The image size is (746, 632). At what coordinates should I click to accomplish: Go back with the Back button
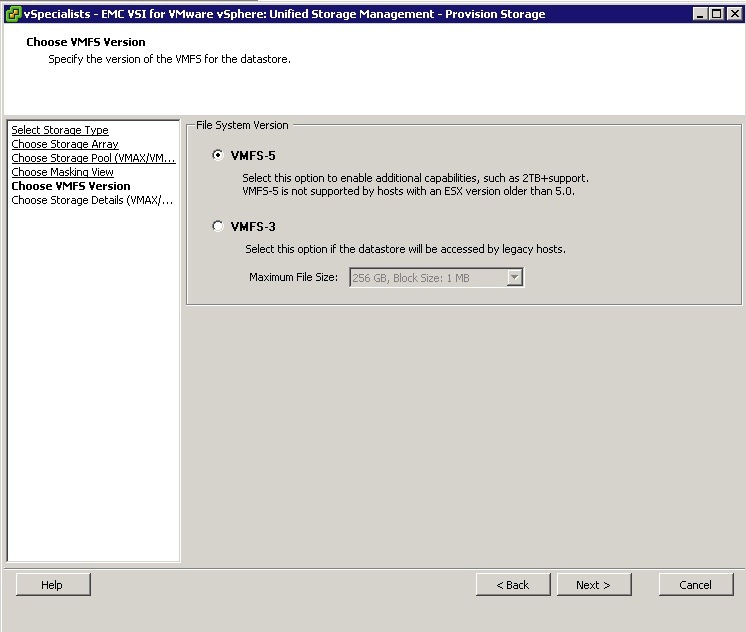click(512, 585)
